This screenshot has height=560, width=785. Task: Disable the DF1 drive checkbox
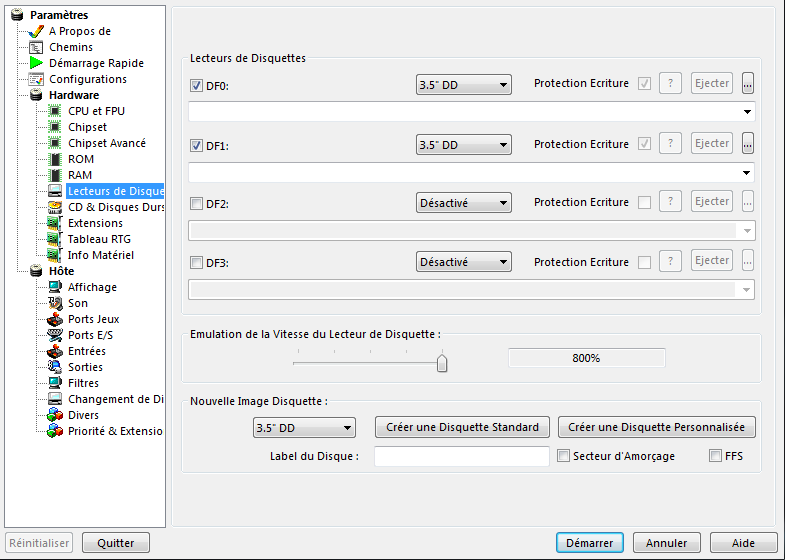[x=196, y=145]
